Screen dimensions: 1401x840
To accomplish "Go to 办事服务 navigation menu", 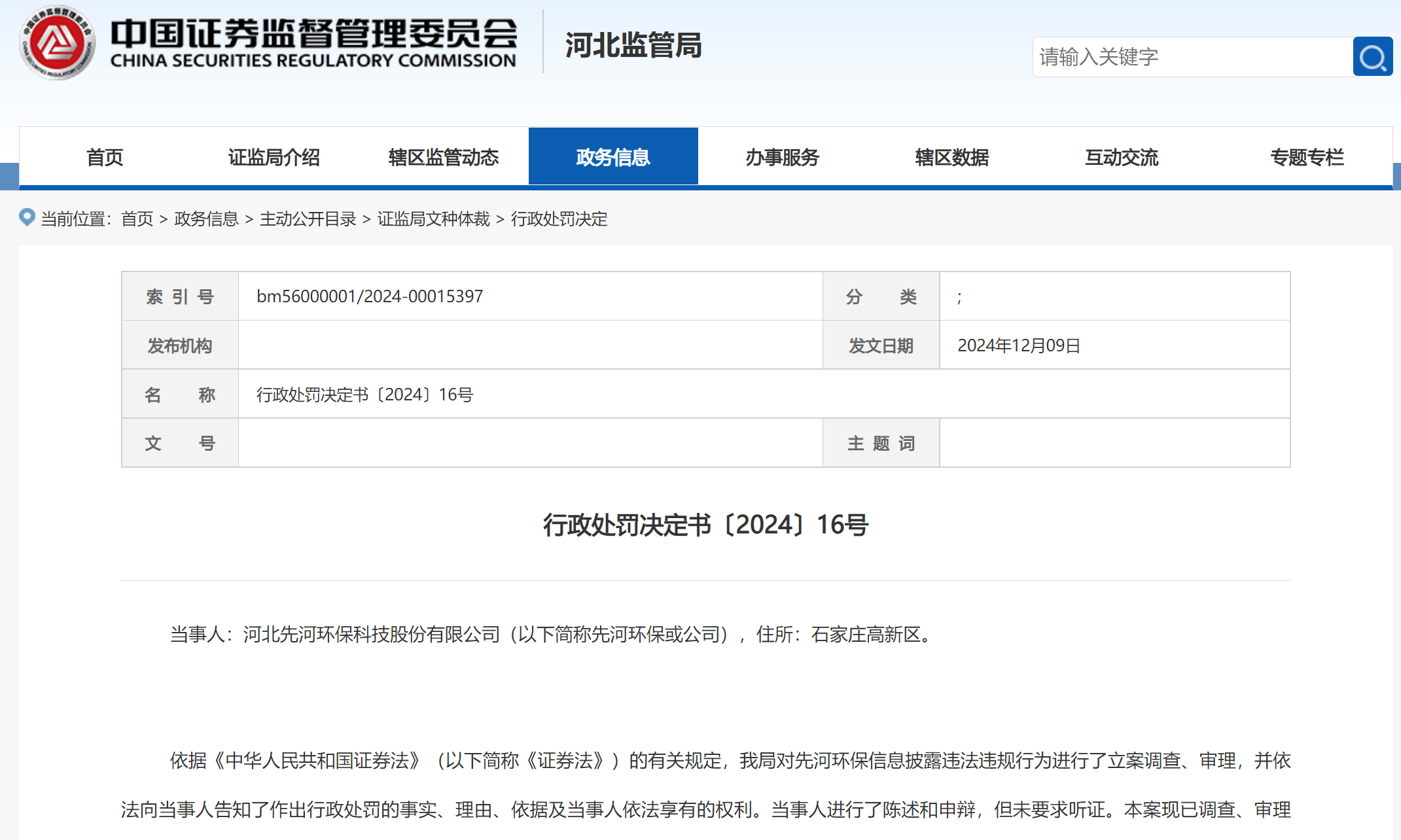I will click(782, 157).
